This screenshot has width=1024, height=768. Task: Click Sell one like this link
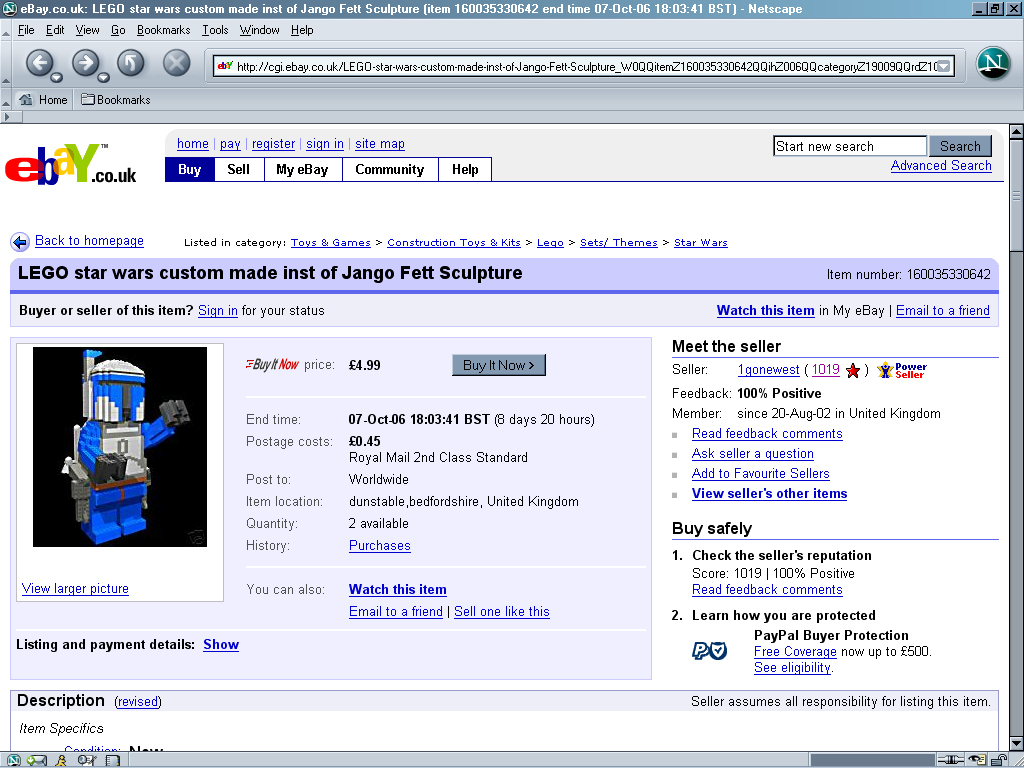(502, 611)
